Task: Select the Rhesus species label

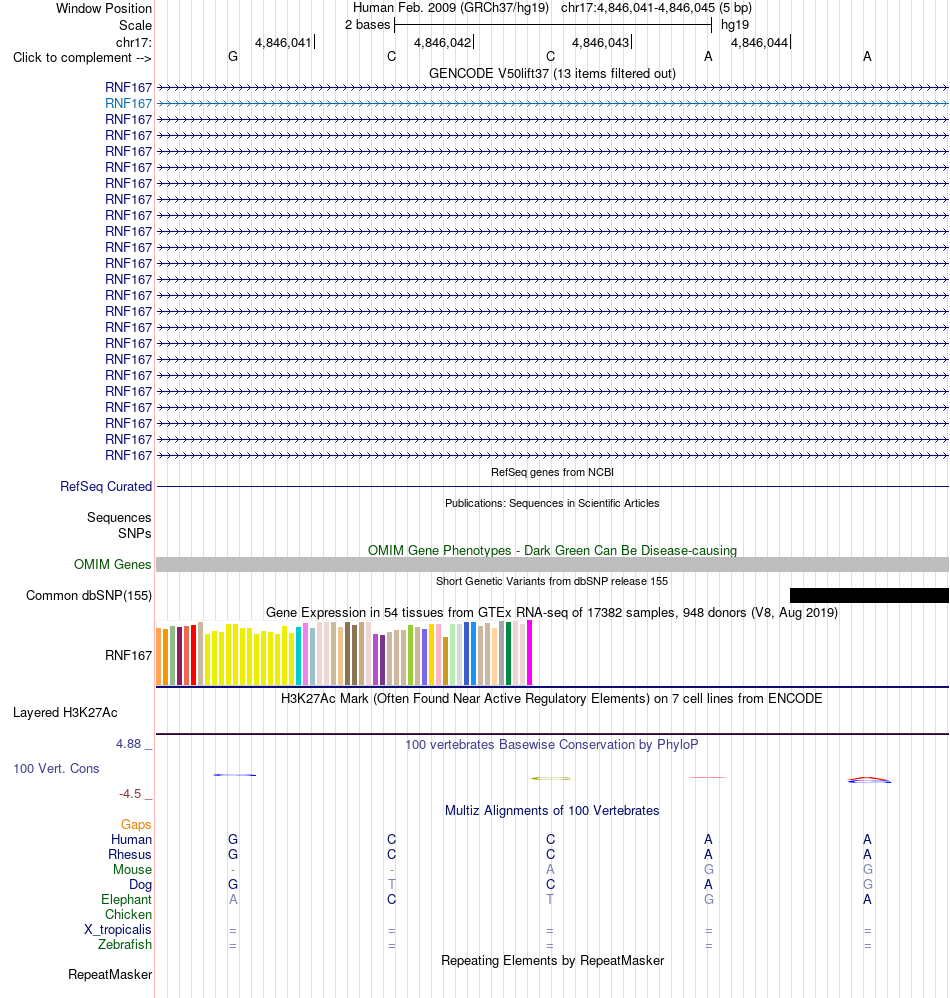Action: 130,854
